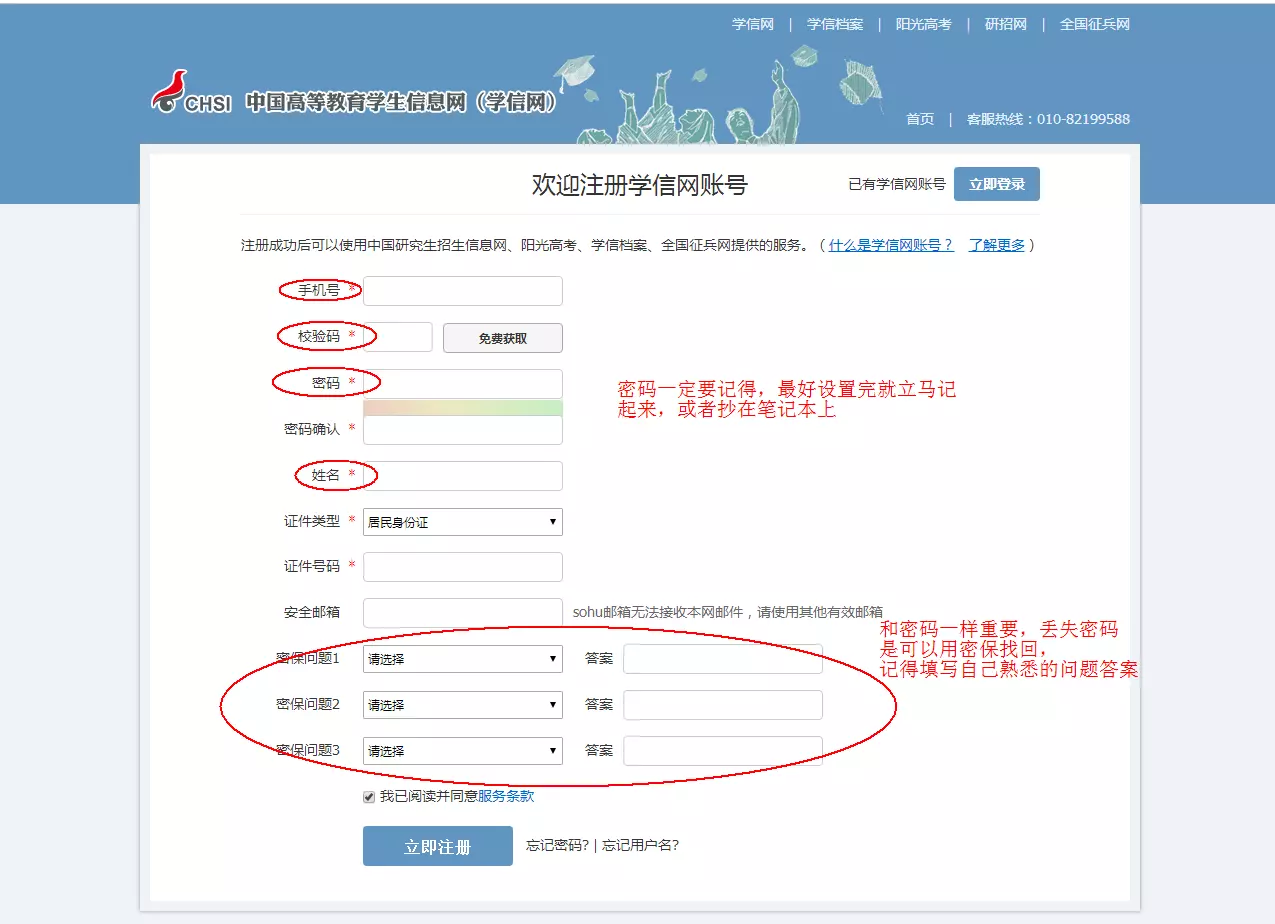Click the password strength color bar

pyautogui.click(x=463, y=407)
